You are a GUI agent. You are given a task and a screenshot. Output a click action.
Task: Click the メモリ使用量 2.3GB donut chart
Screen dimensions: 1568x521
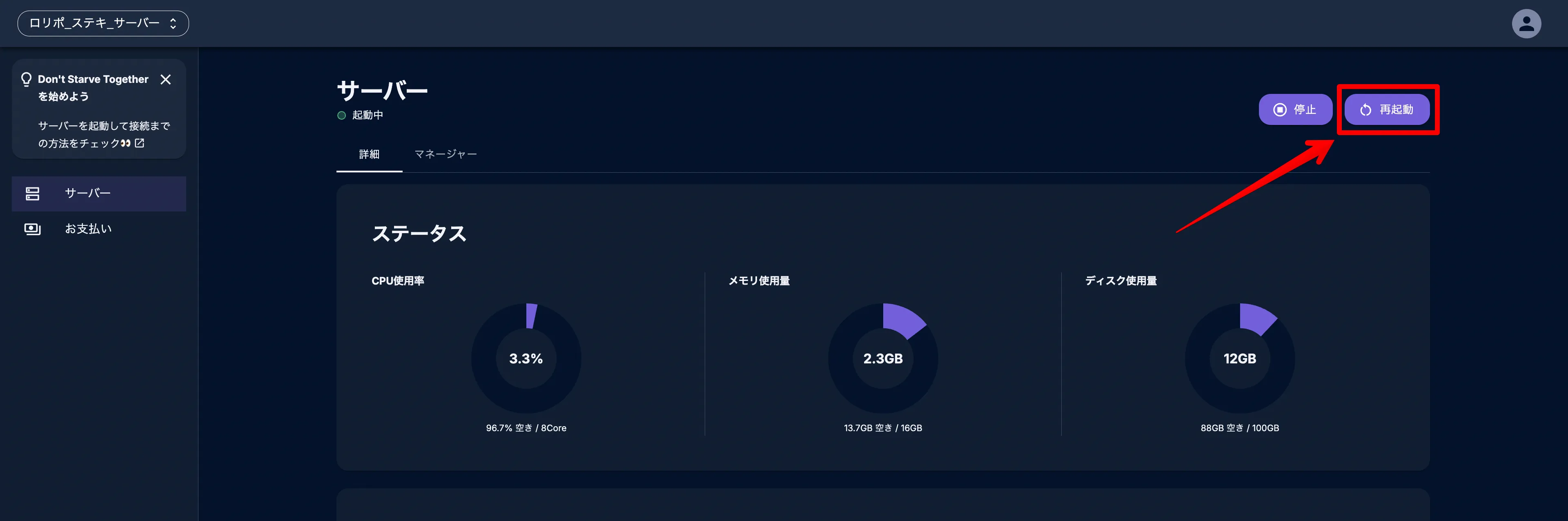[x=882, y=358]
